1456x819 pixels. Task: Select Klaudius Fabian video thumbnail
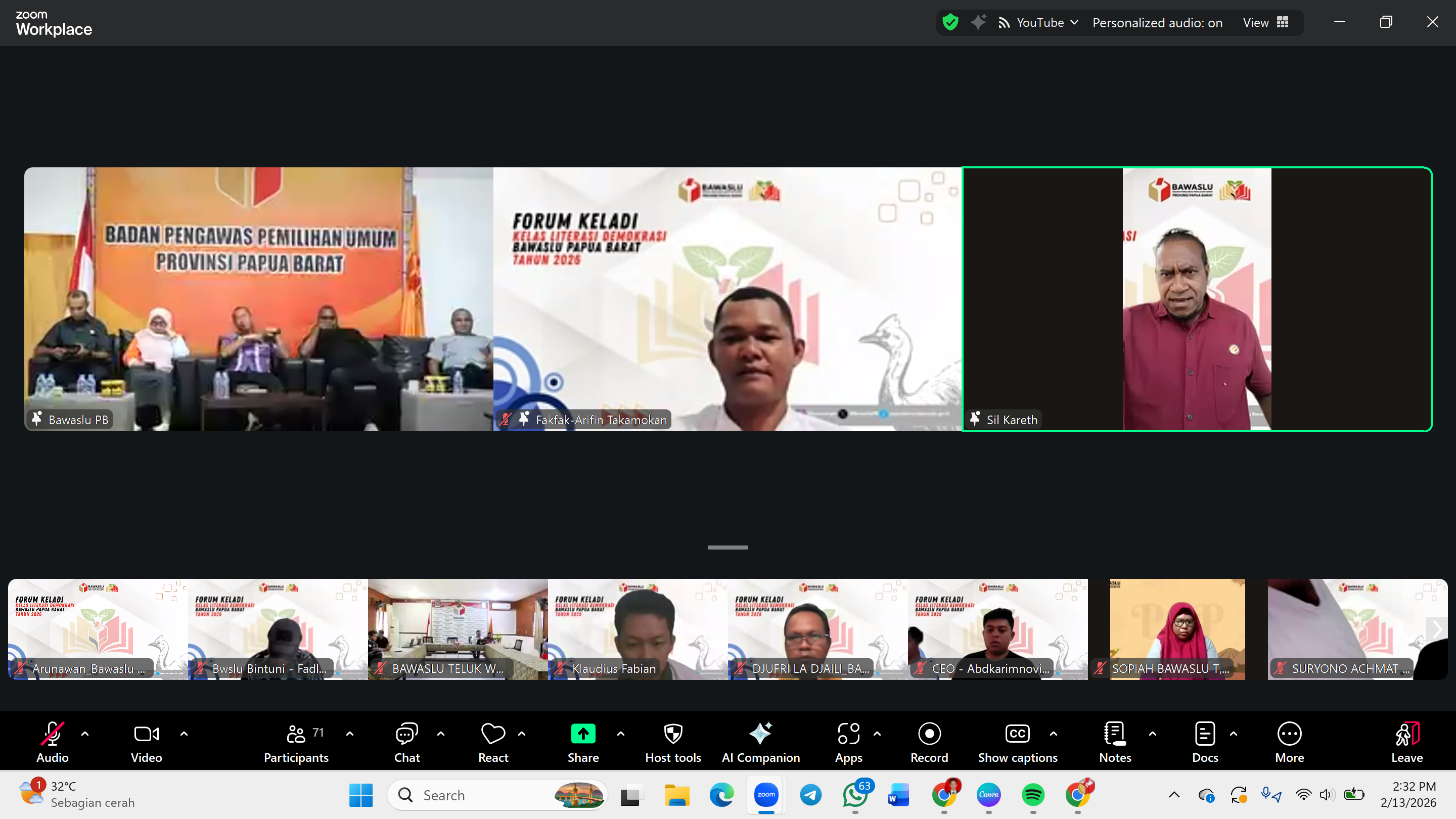637,628
